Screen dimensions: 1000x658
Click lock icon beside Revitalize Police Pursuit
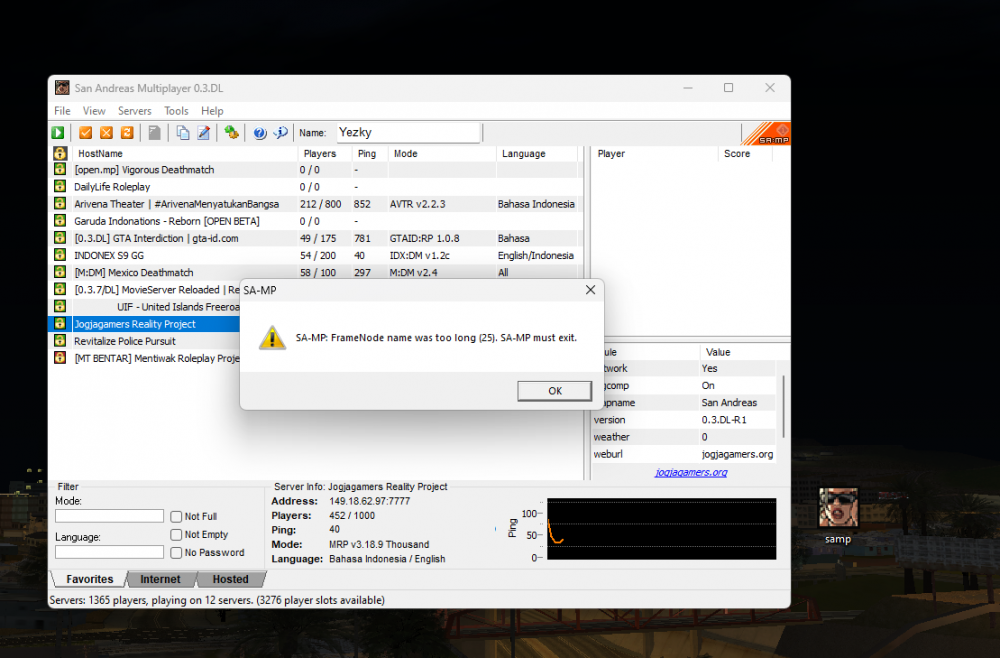tap(60, 340)
